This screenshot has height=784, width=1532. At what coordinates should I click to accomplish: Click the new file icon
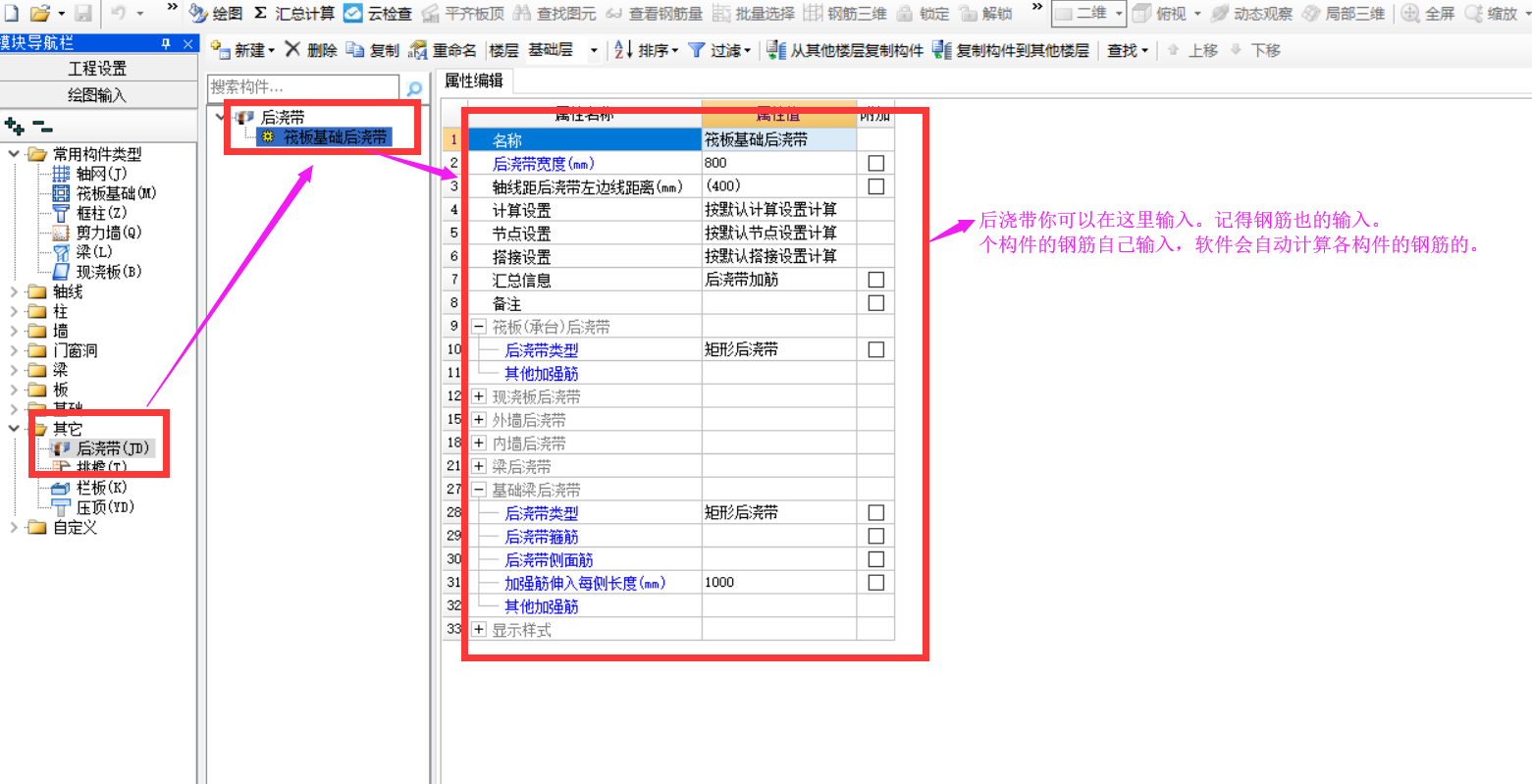(x=10, y=13)
